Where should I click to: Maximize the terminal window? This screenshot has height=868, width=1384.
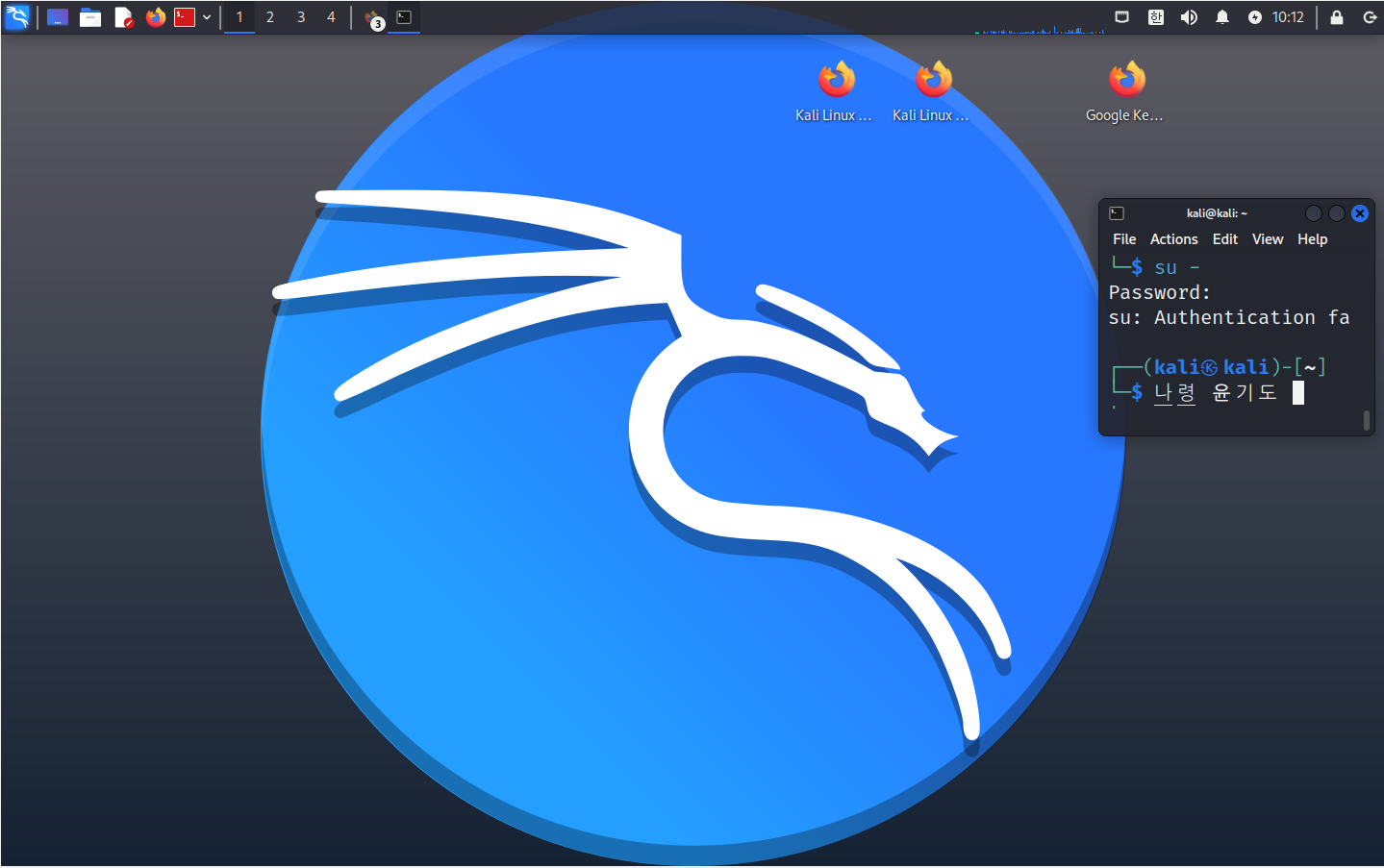point(1337,213)
